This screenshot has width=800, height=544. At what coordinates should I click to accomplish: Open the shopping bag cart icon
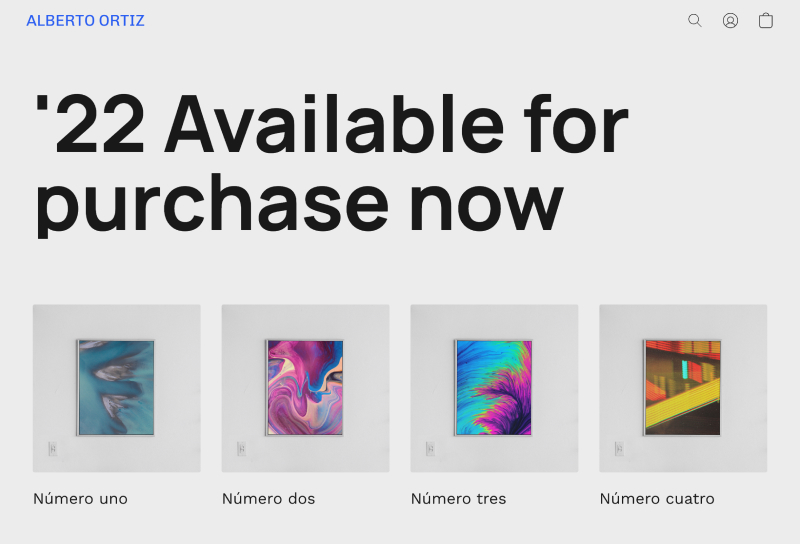[766, 20]
